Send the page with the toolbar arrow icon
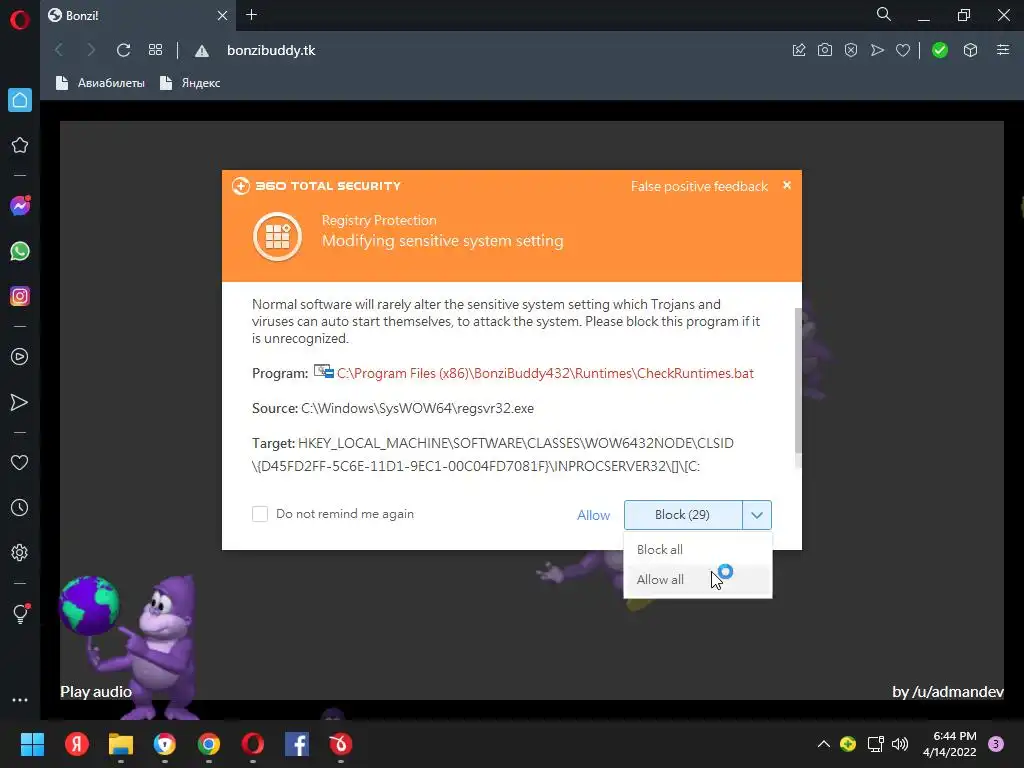 coord(877,50)
